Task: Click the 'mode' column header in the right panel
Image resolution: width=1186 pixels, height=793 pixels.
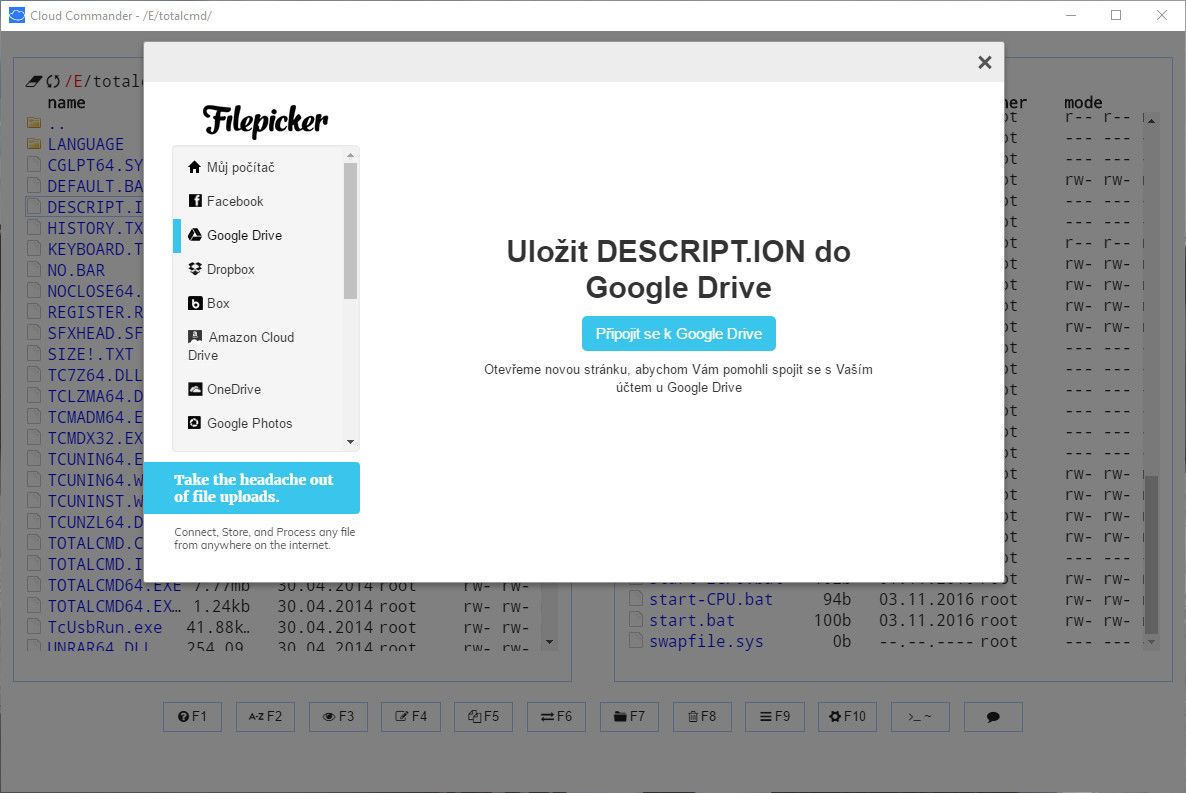Action: (x=1083, y=102)
